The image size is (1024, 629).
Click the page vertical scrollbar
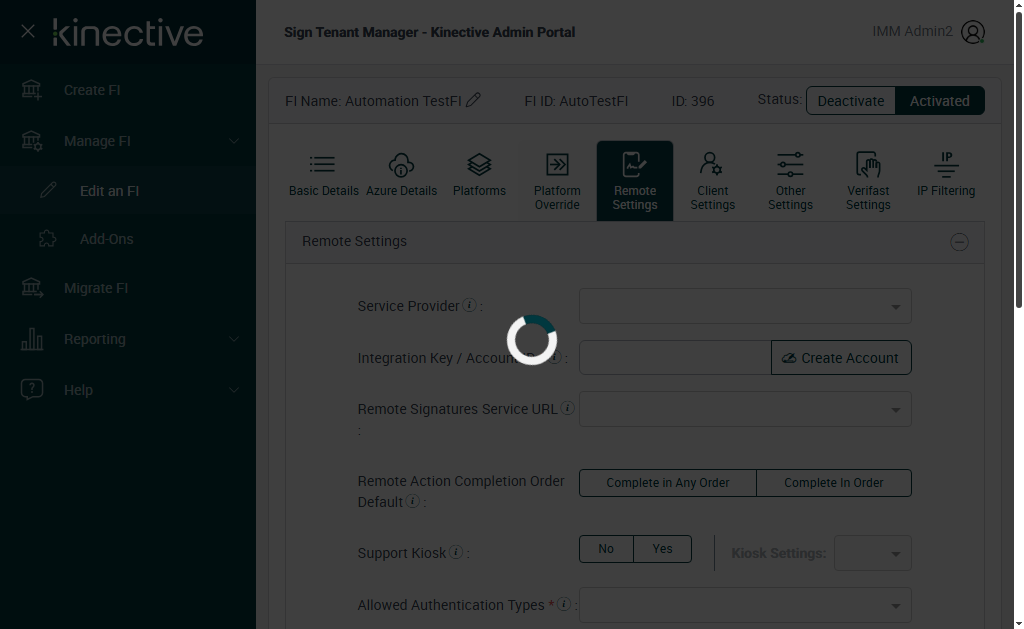[x=1018, y=158]
